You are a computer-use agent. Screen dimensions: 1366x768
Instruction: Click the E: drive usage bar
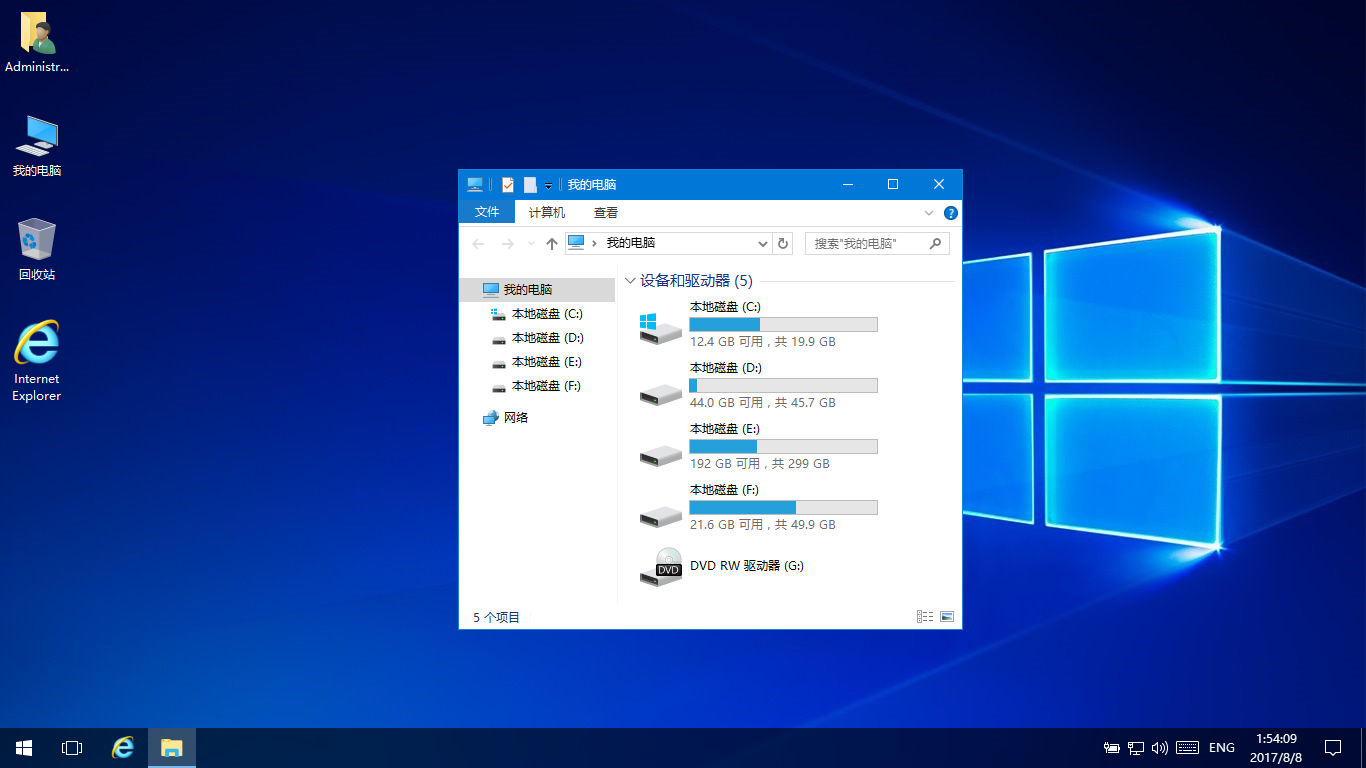coord(783,446)
